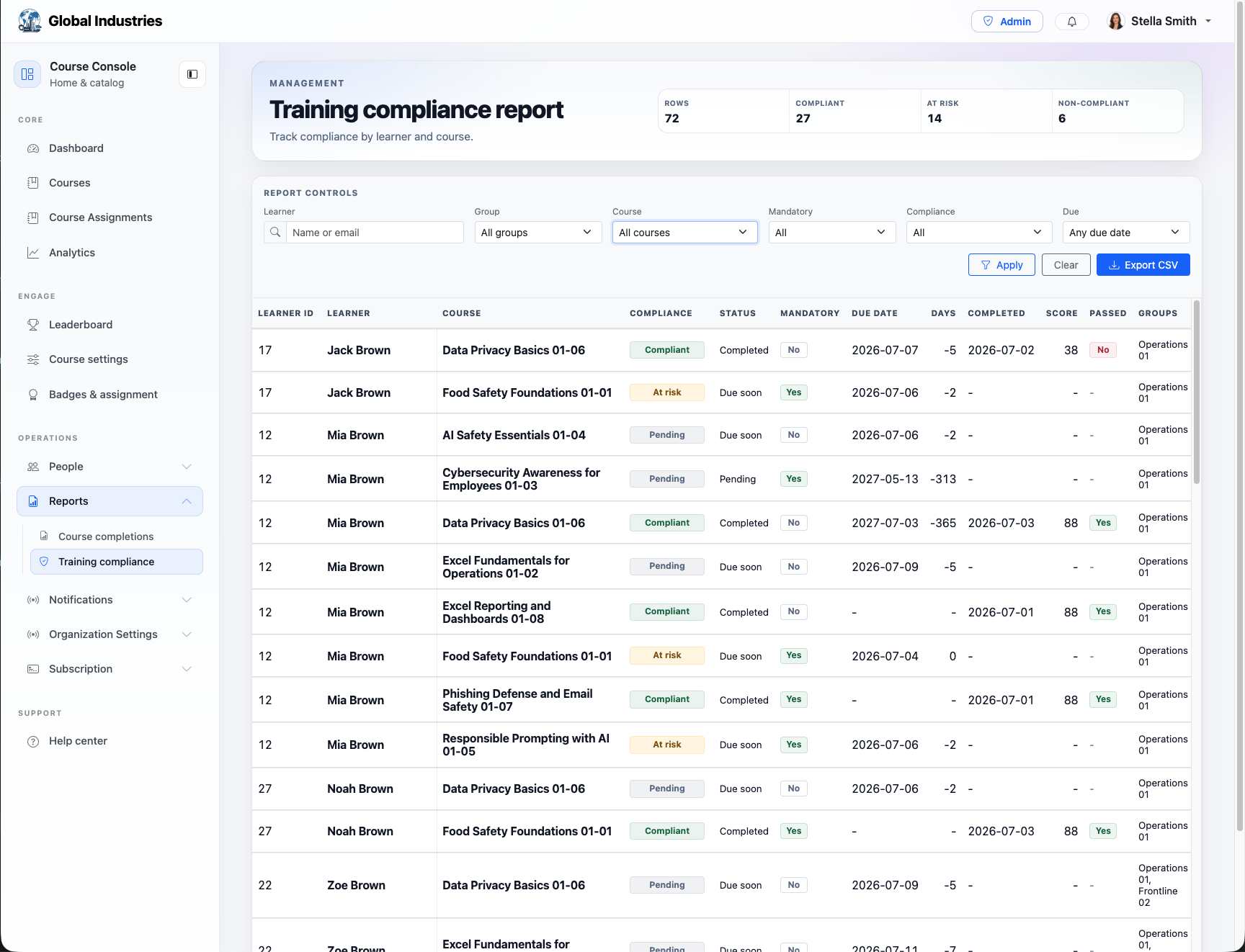Image resolution: width=1245 pixels, height=952 pixels.
Task: Click the shield icon in Admin badge
Action: coord(989,22)
